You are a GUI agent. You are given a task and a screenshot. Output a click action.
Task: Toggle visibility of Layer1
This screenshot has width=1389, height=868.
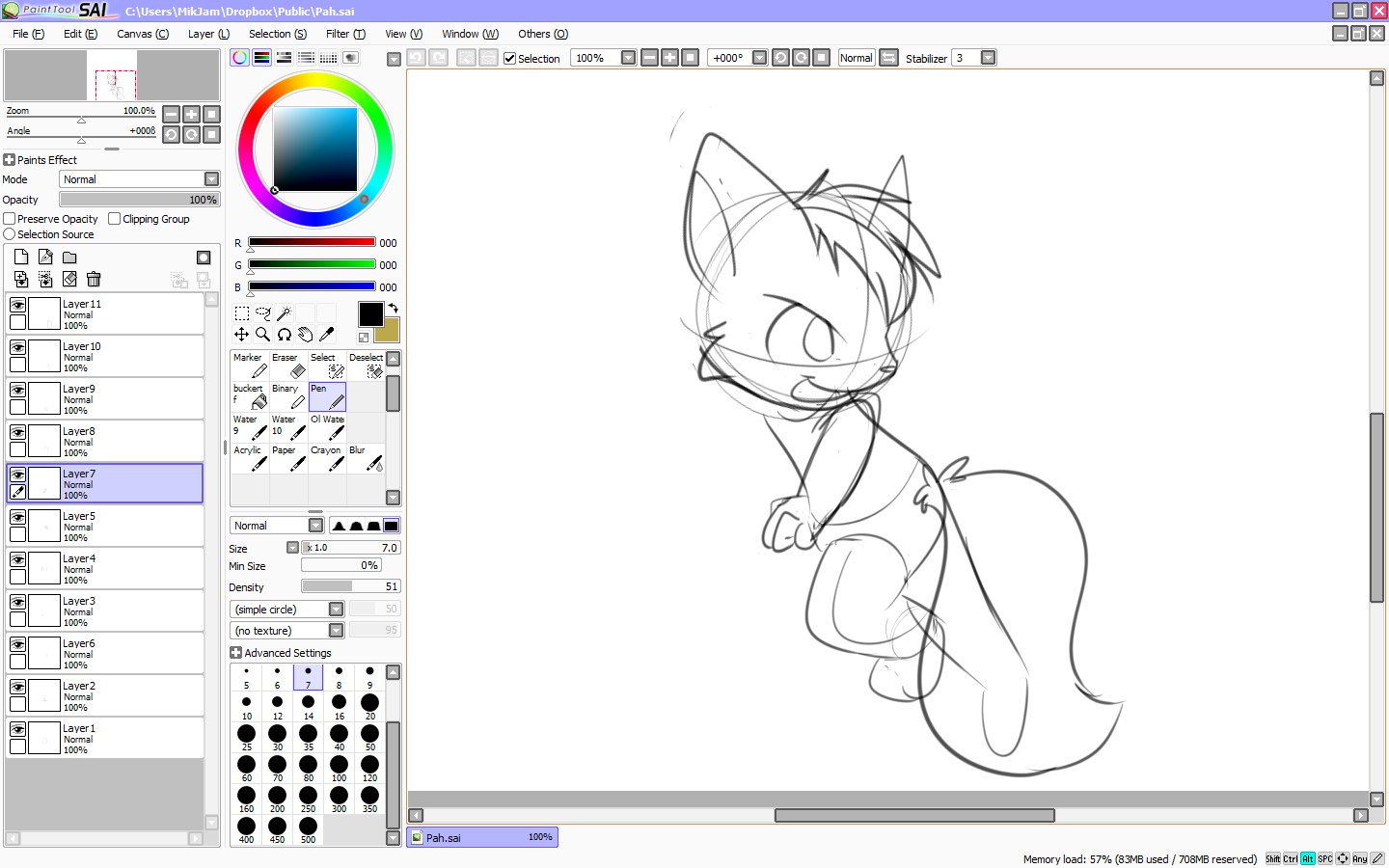pos(17,729)
